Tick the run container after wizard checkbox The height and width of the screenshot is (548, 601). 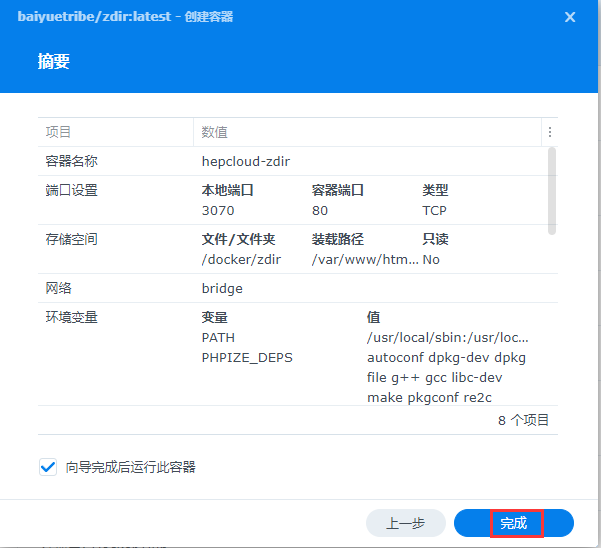[48, 467]
